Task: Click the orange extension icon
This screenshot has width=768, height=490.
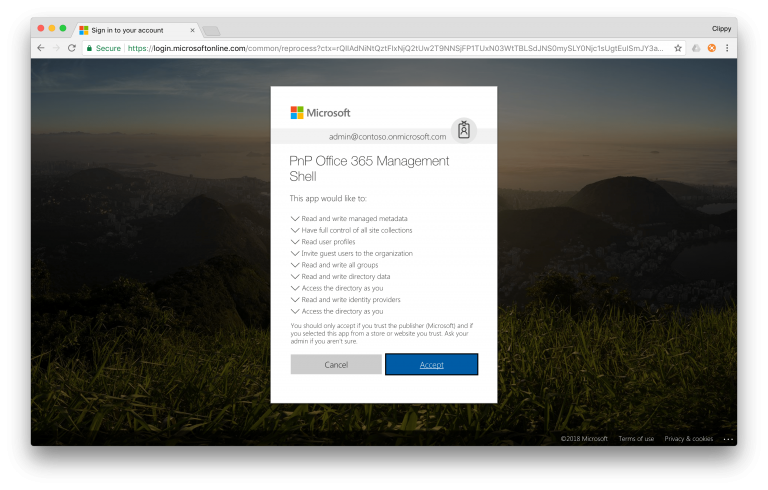Action: pyautogui.click(x=712, y=48)
